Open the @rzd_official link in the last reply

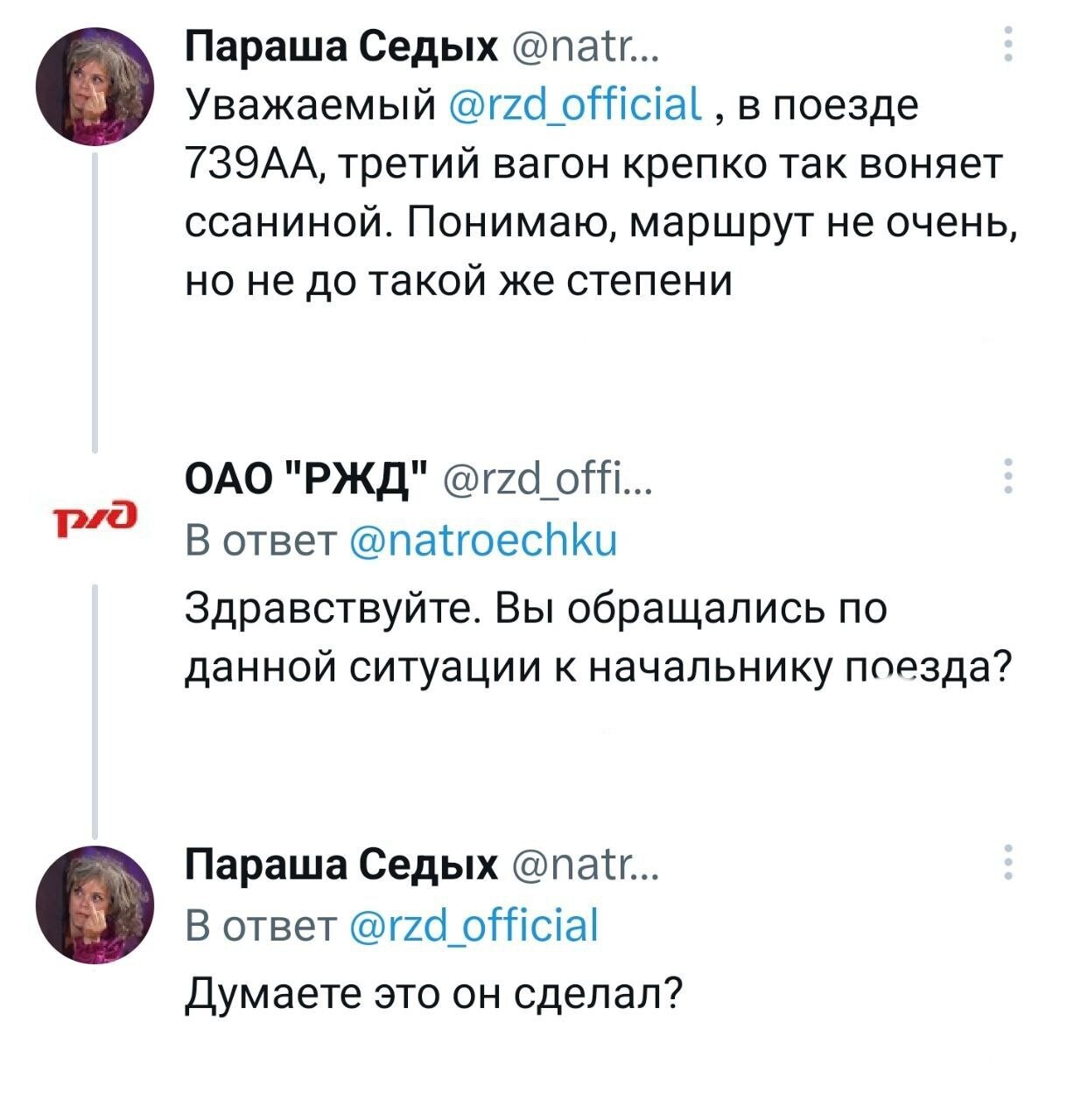coord(474,926)
